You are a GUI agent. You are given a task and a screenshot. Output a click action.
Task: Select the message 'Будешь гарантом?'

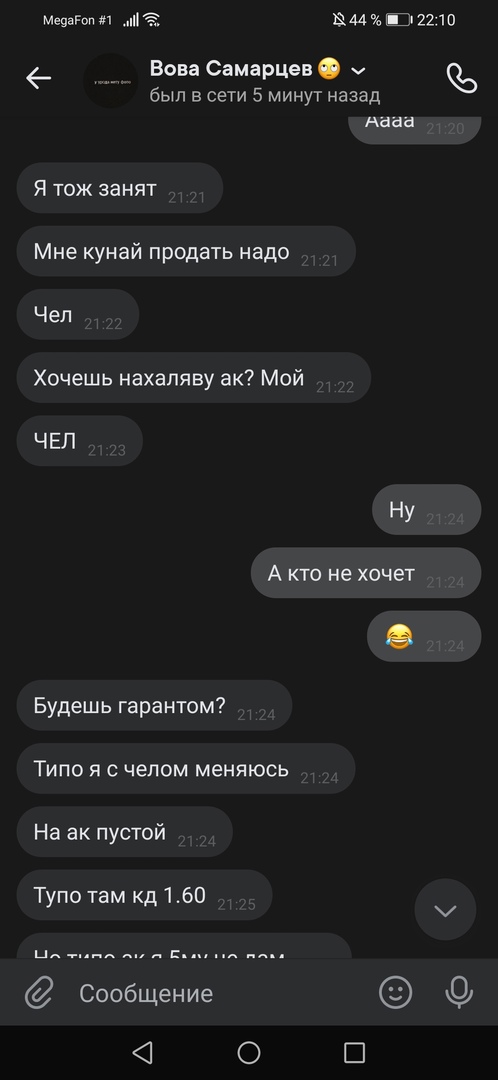[154, 705]
